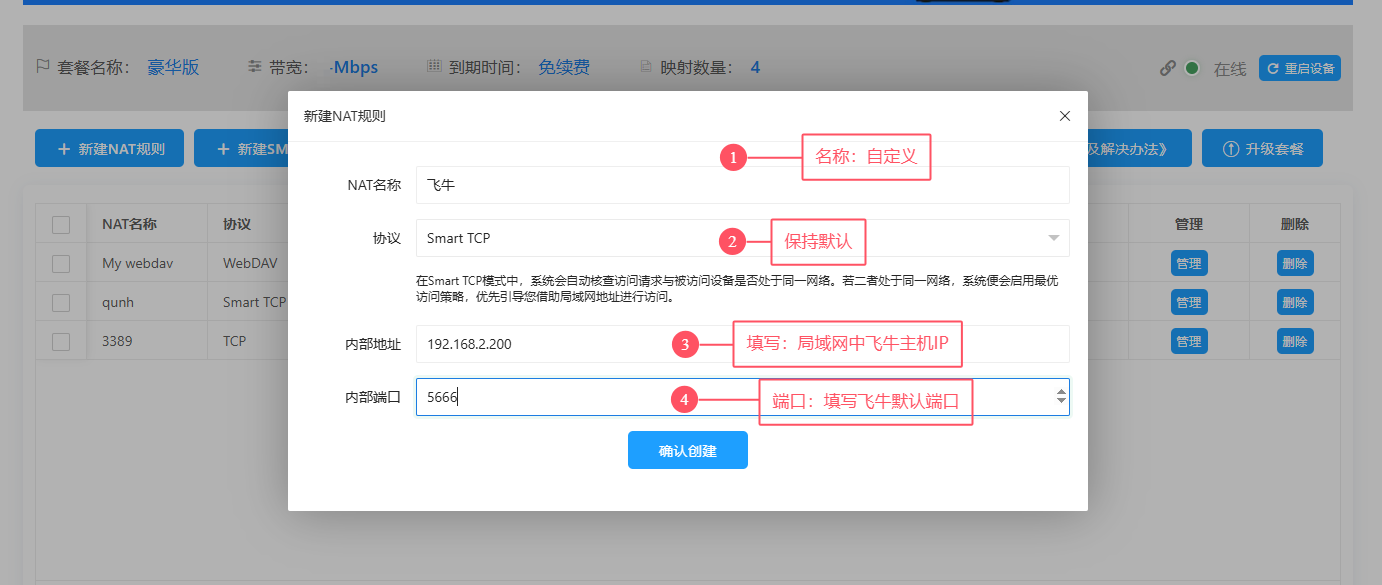Image resolution: width=1382 pixels, height=585 pixels.
Task: Click the document icon beside 映射数量
Action: pos(646,67)
